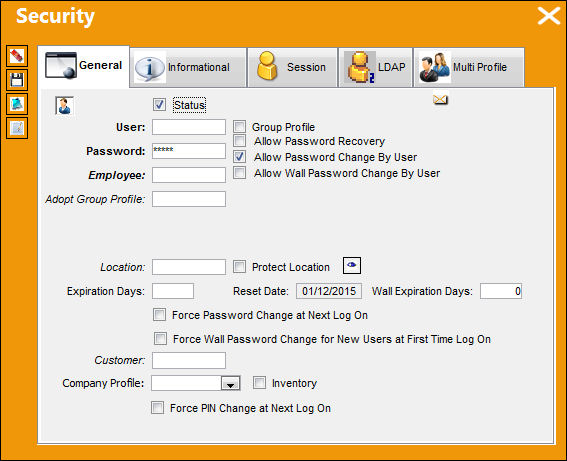The width and height of the screenshot is (567, 461).
Task: Click the Password input field
Action: click(x=189, y=151)
